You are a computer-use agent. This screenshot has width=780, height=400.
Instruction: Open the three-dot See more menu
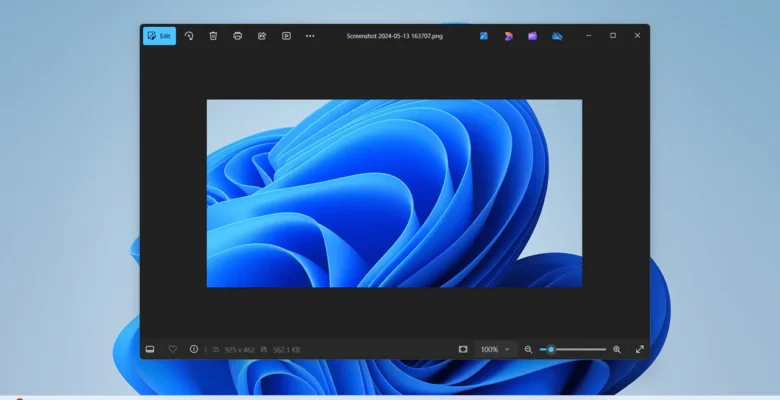click(x=310, y=36)
